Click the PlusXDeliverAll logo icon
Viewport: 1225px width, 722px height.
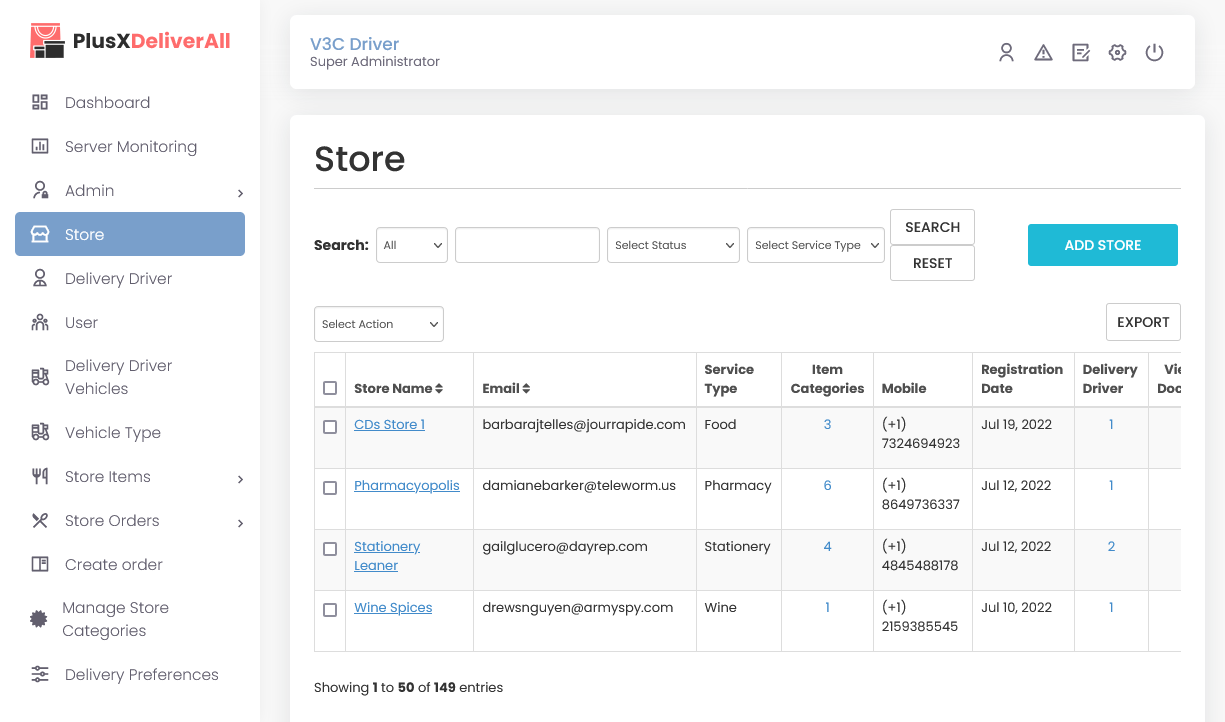tap(48, 40)
